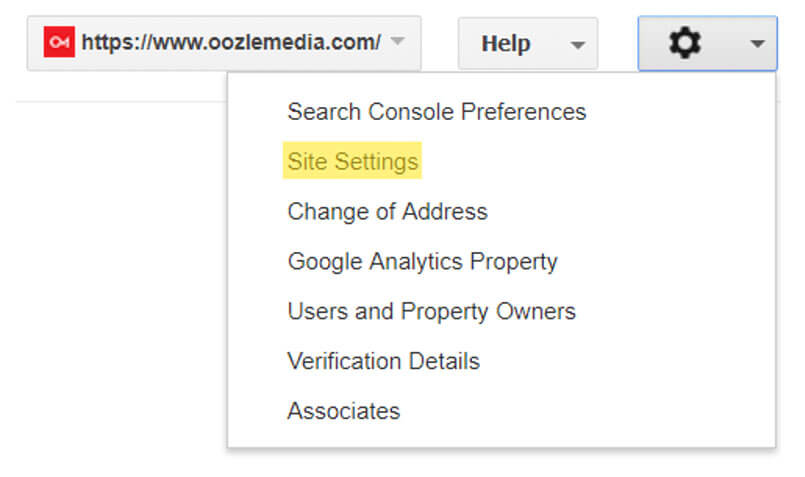This screenshot has width=805, height=477.
Task: Click the red Oozle Media favicon
Action: (x=59, y=42)
